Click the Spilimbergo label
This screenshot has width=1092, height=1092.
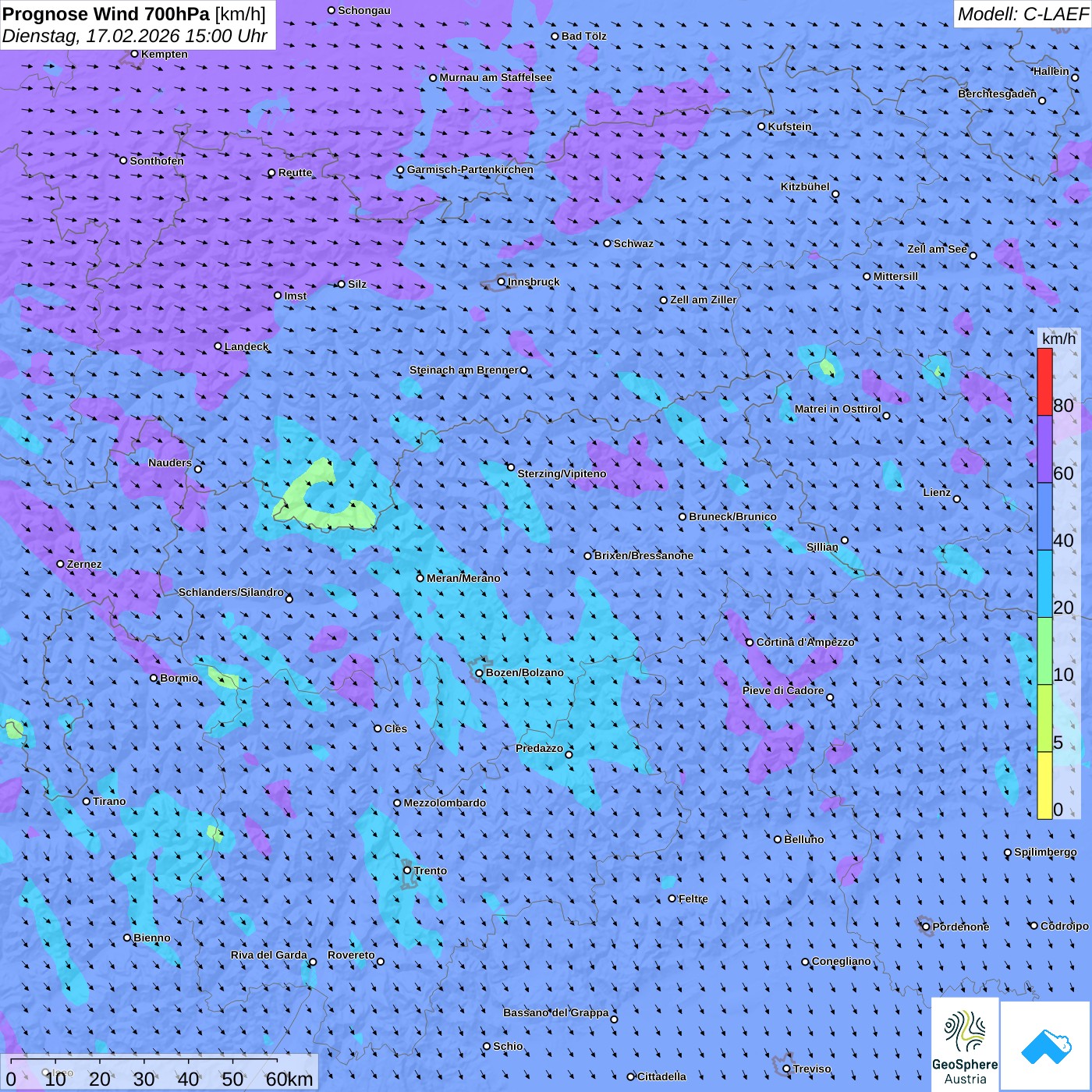click(x=1045, y=852)
